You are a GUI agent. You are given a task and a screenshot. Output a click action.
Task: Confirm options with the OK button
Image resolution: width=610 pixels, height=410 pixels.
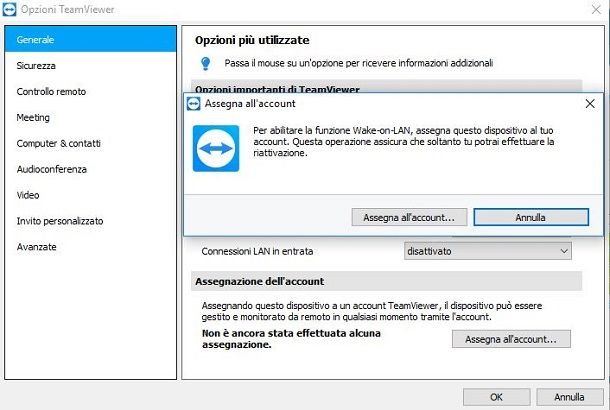[496, 397]
